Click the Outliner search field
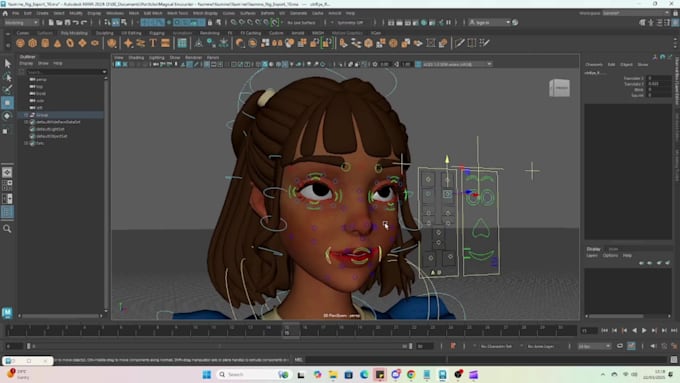Screen dimensions: 680x383 point(66,72)
